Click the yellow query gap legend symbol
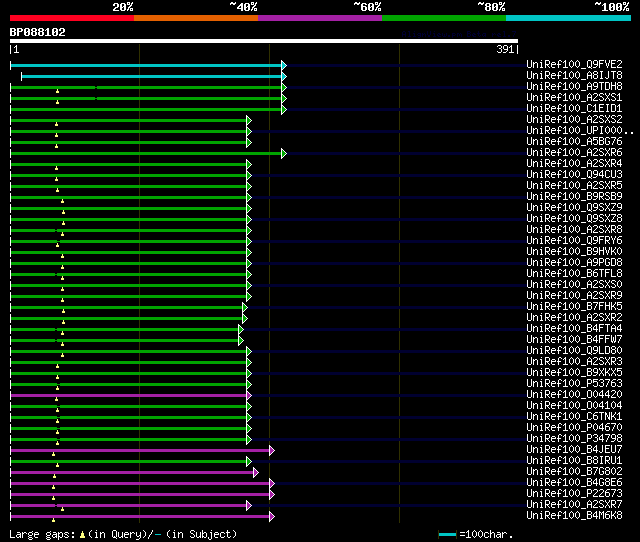Screen dimensions: 640x542 (x=82, y=534)
